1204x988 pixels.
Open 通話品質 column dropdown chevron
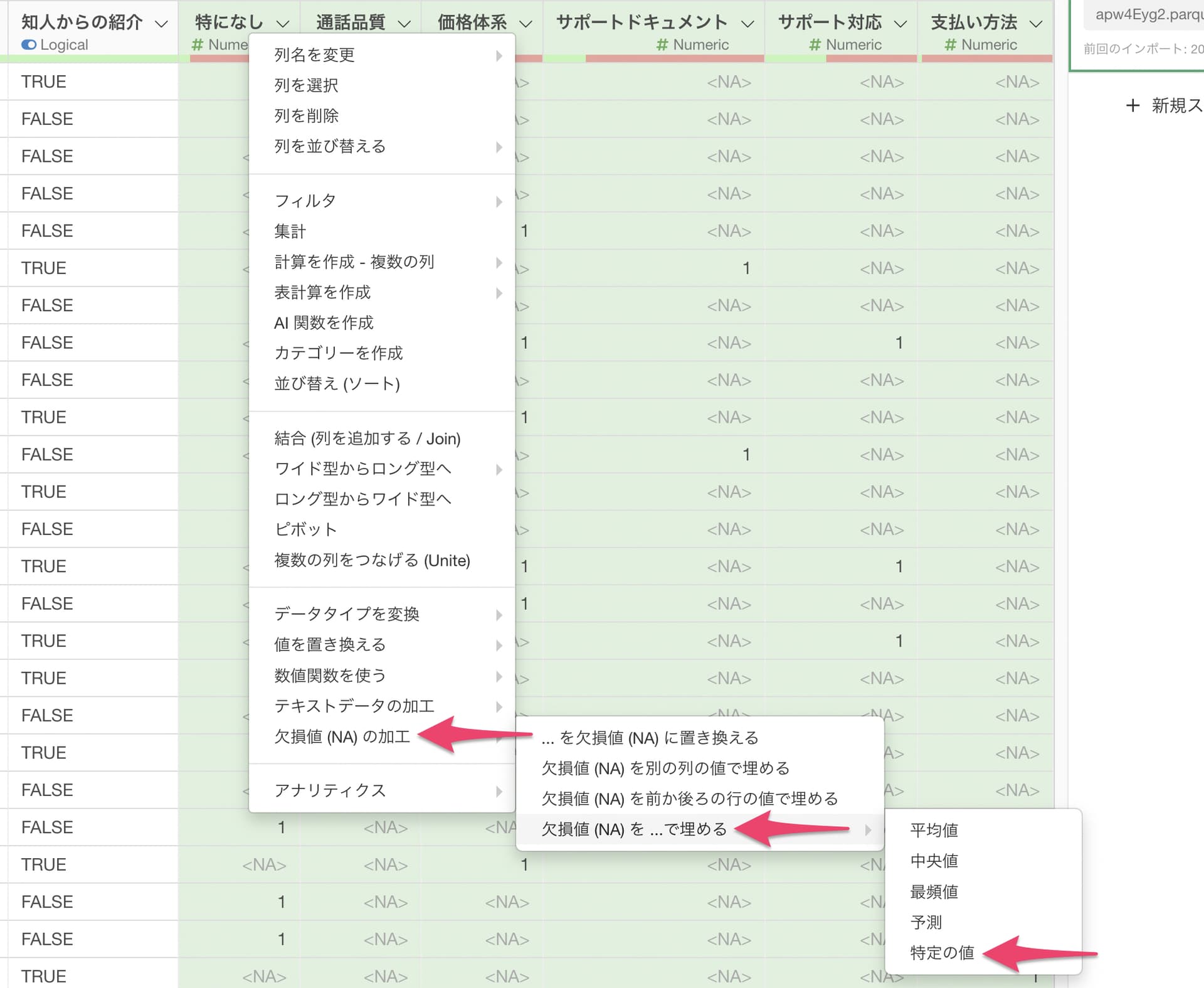click(404, 24)
